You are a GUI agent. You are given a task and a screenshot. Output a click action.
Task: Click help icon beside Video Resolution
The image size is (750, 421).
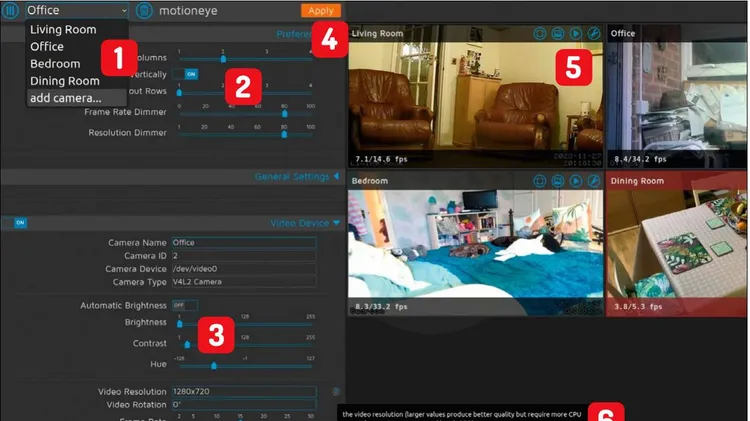tap(336, 391)
